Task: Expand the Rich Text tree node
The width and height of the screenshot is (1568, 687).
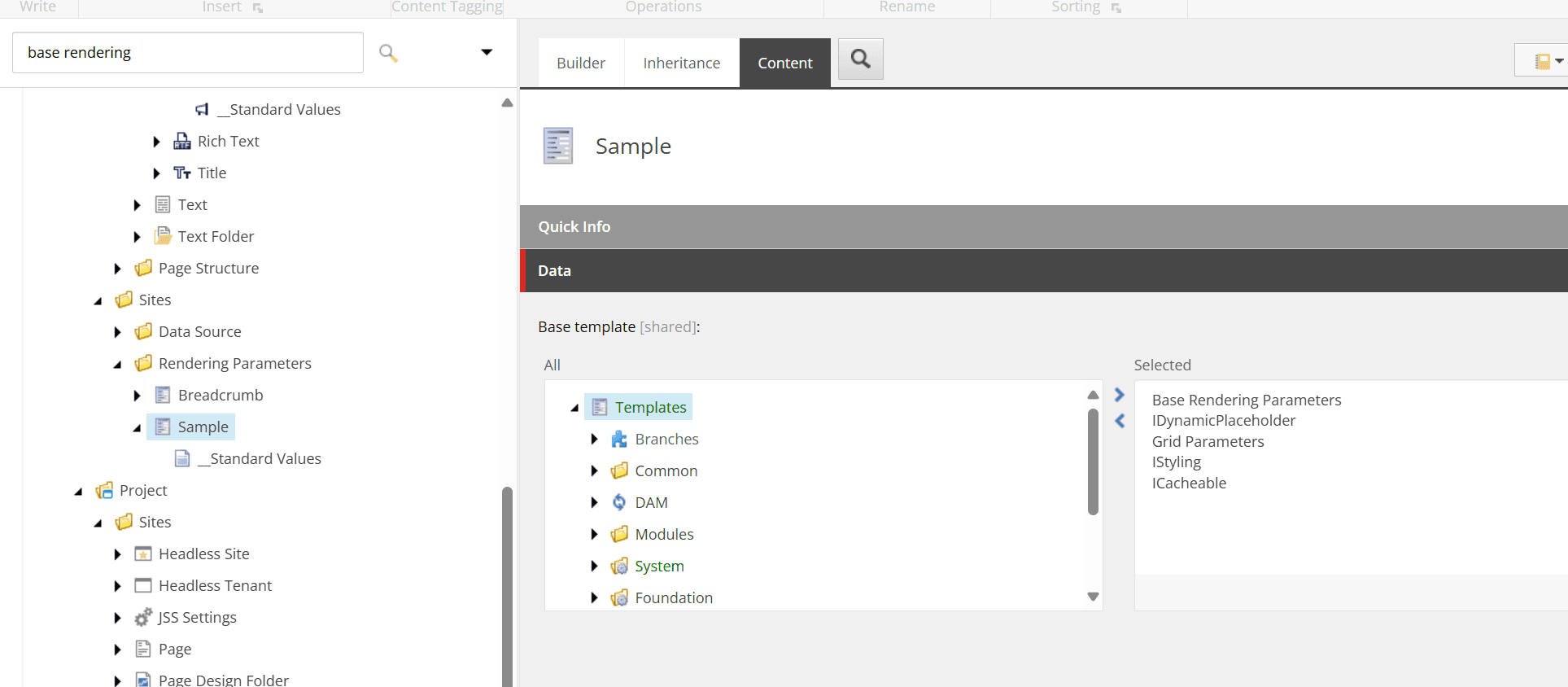Action: click(x=156, y=142)
